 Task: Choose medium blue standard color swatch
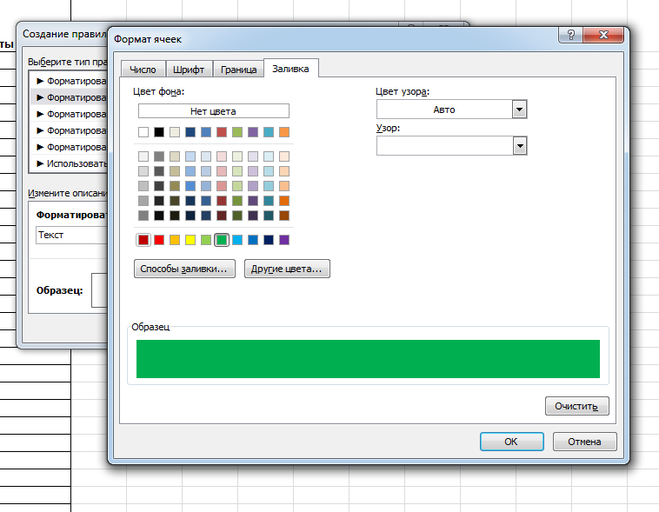point(253,240)
